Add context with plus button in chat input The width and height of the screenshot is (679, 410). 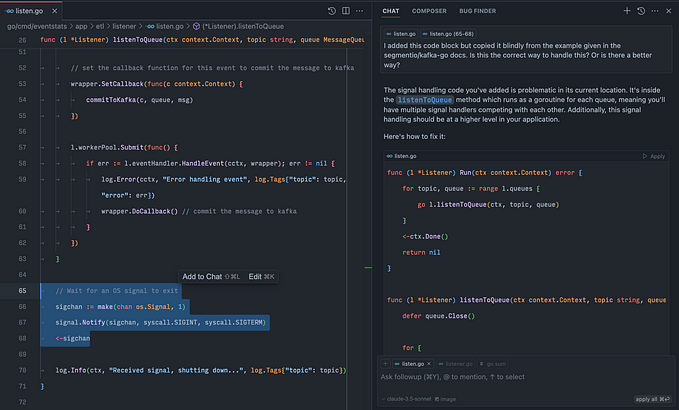(385, 364)
